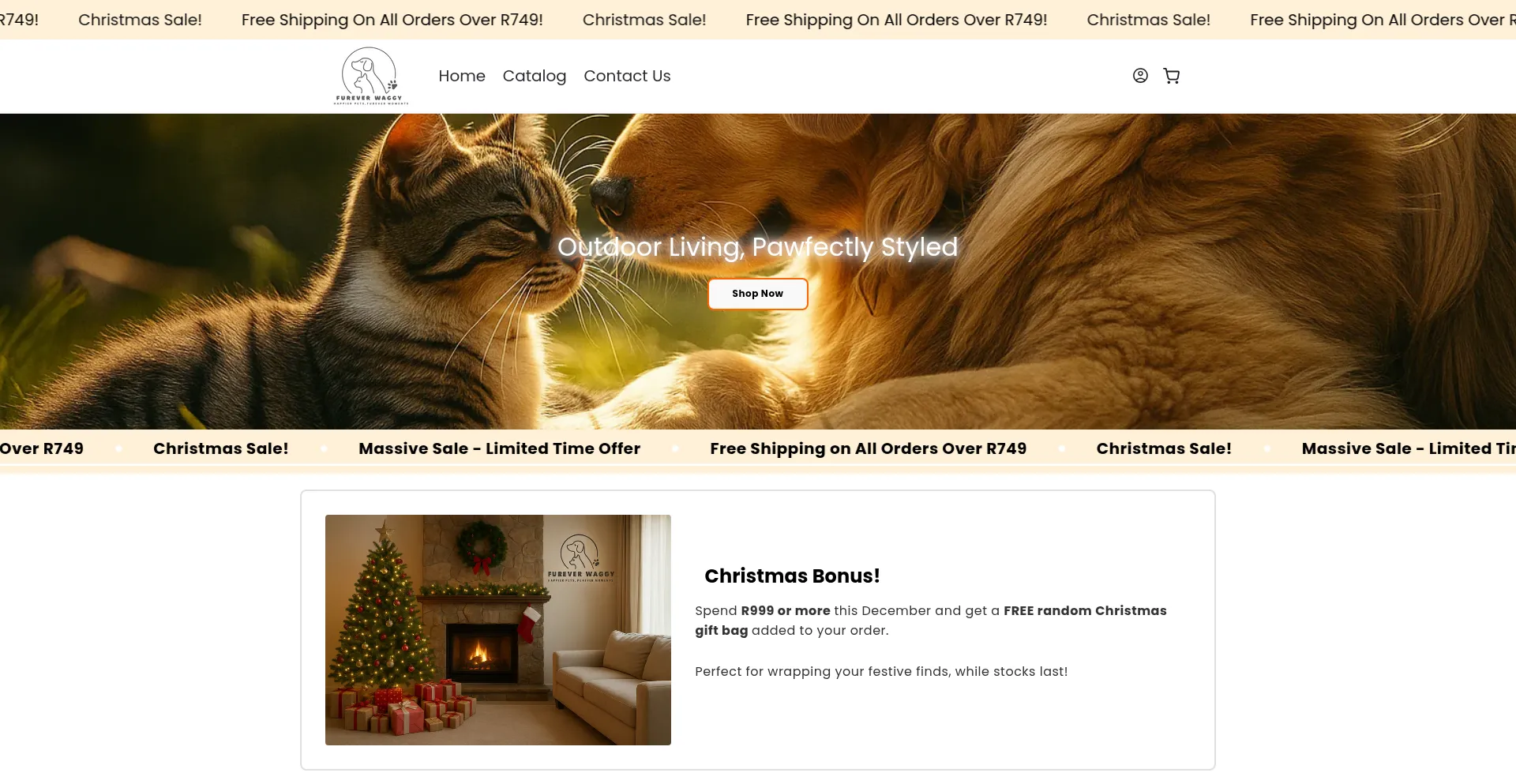Click the Shop Now button
1516x784 pixels.
pos(758,294)
